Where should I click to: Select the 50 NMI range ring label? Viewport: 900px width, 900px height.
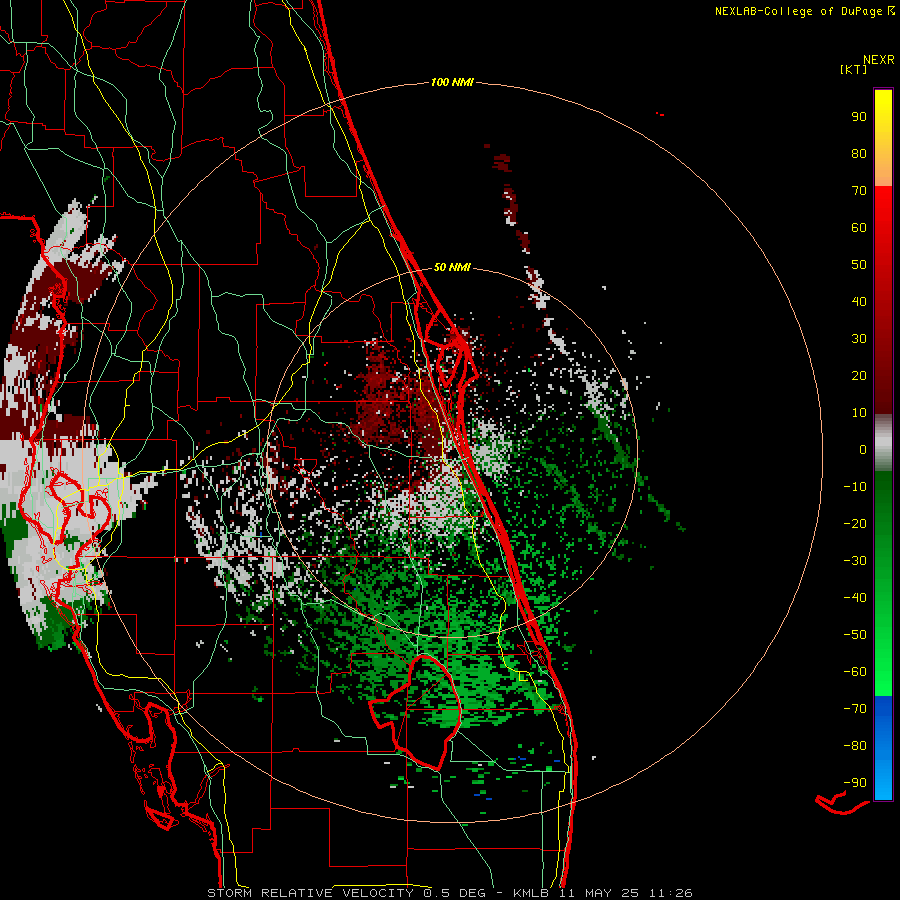click(452, 267)
